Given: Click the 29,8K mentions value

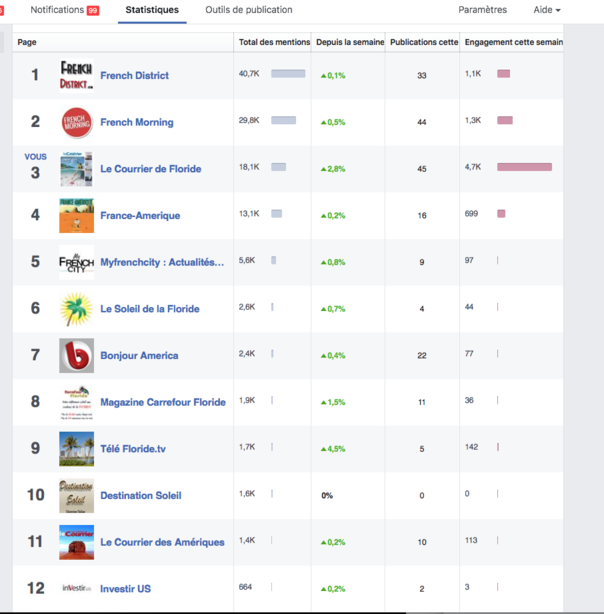Looking at the screenshot, I should pyautogui.click(x=249, y=120).
